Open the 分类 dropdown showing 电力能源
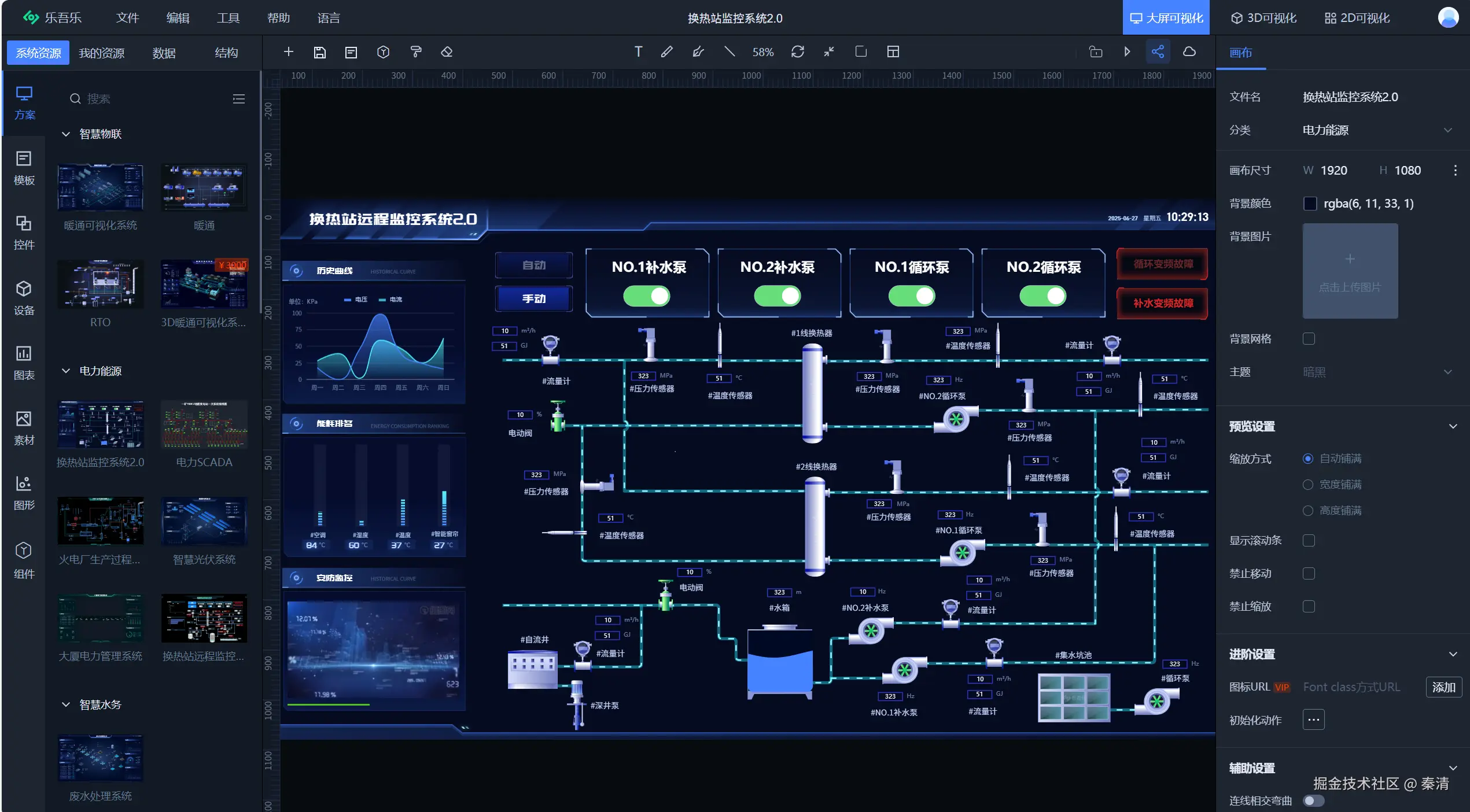Image resolution: width=1470 pixels, height=812 pixels. point(1377,130)
